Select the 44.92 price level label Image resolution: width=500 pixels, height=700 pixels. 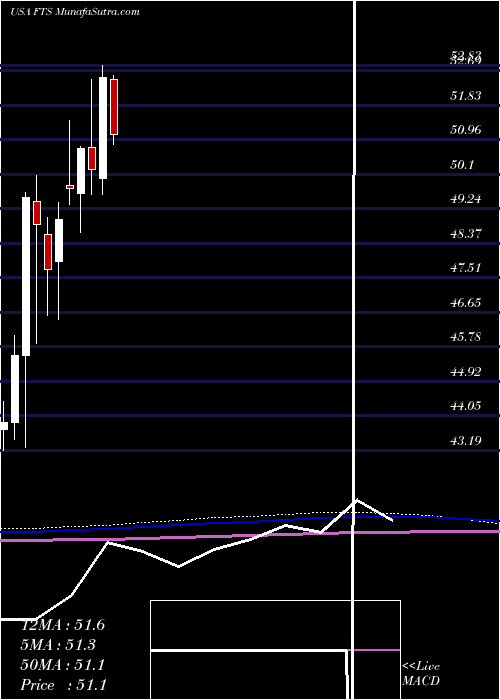pyautogui.click(x=466, y=371)
